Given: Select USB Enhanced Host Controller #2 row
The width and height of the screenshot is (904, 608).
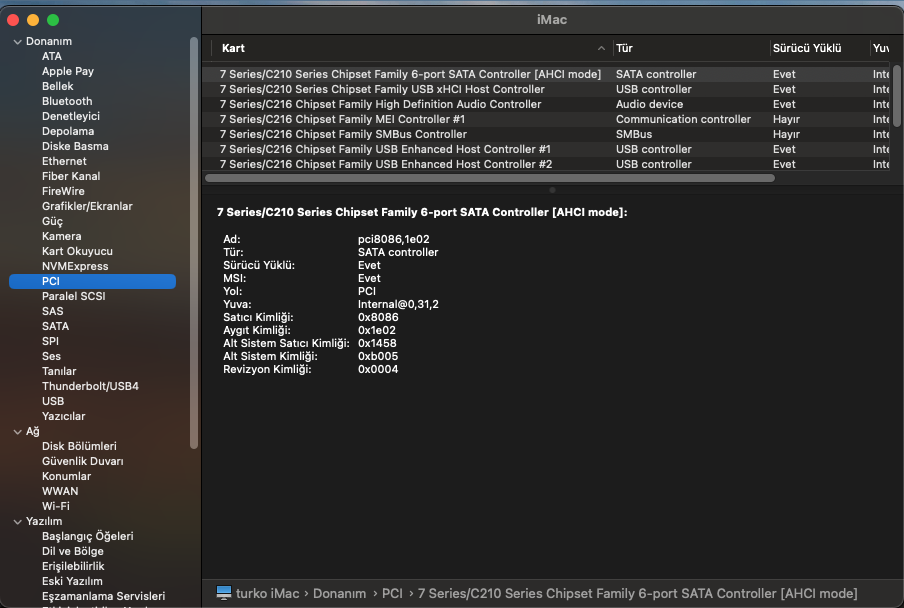Looking at the screenshot, I should [x=385, y=164].
